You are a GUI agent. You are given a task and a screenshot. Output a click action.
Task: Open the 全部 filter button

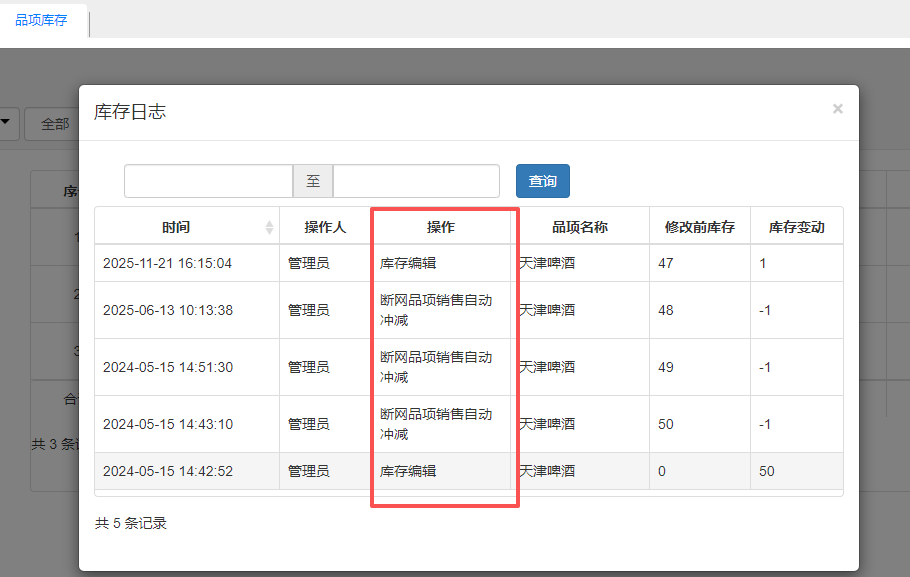coord(55,124)
